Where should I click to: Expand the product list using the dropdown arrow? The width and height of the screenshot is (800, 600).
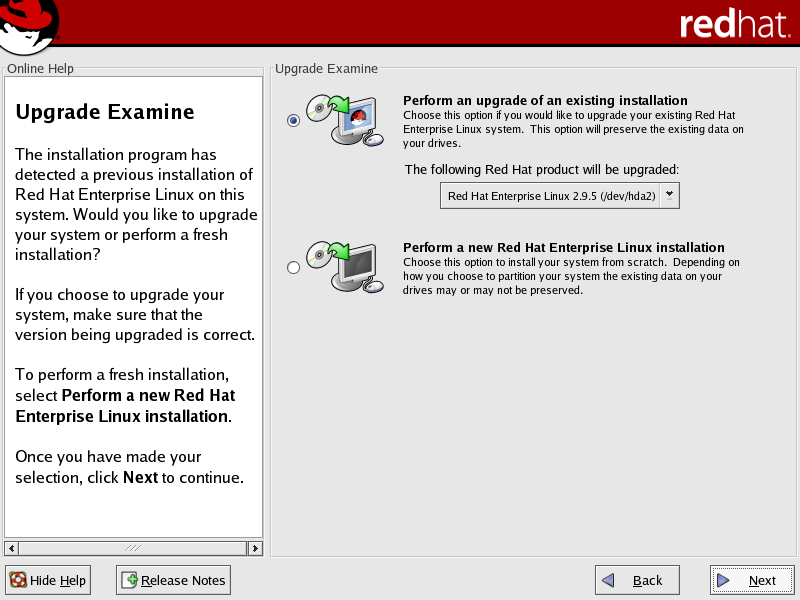pyautogui.click(x=669, y=195)
